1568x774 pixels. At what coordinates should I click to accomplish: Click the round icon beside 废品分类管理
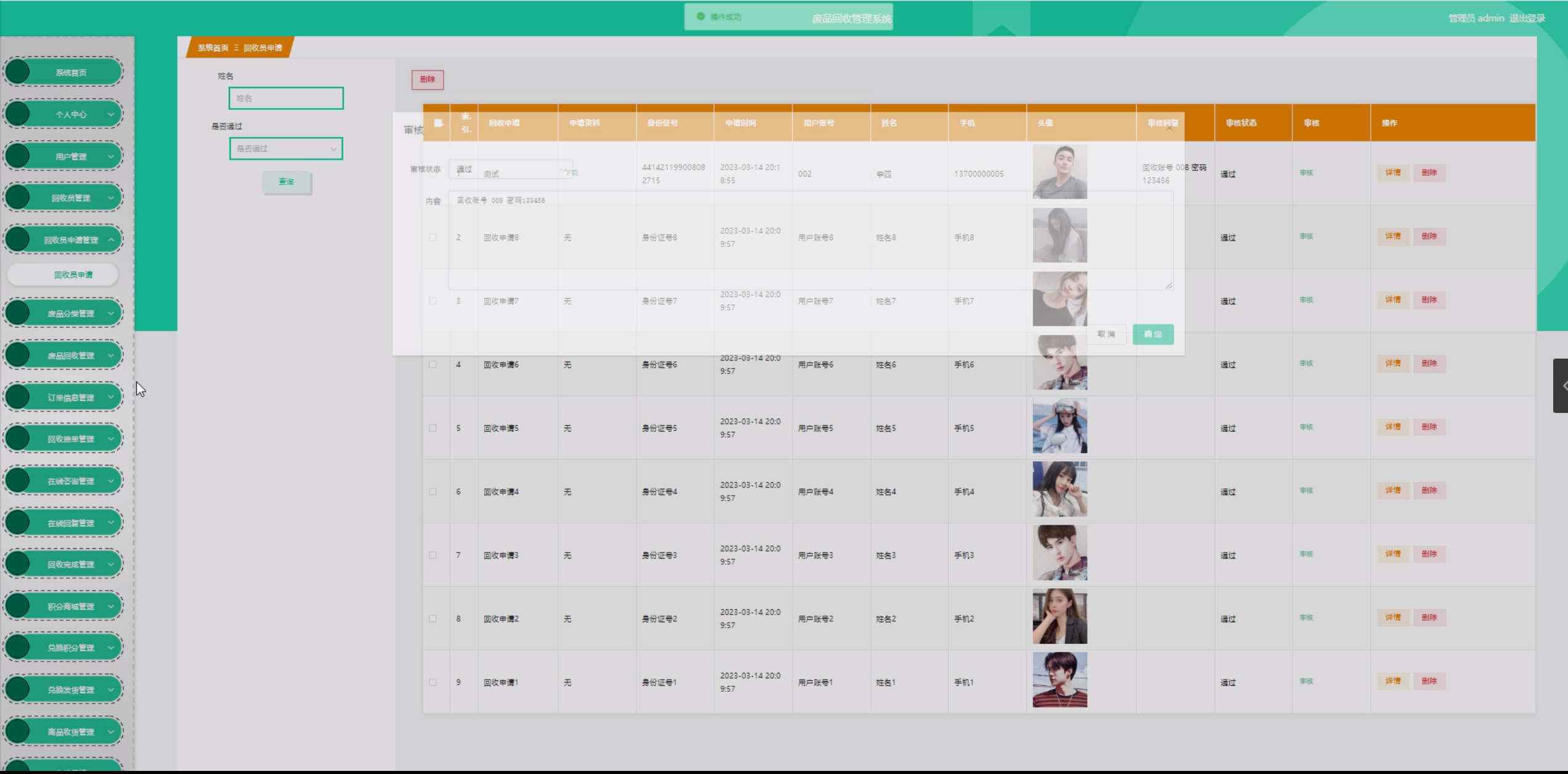point(18,313)
